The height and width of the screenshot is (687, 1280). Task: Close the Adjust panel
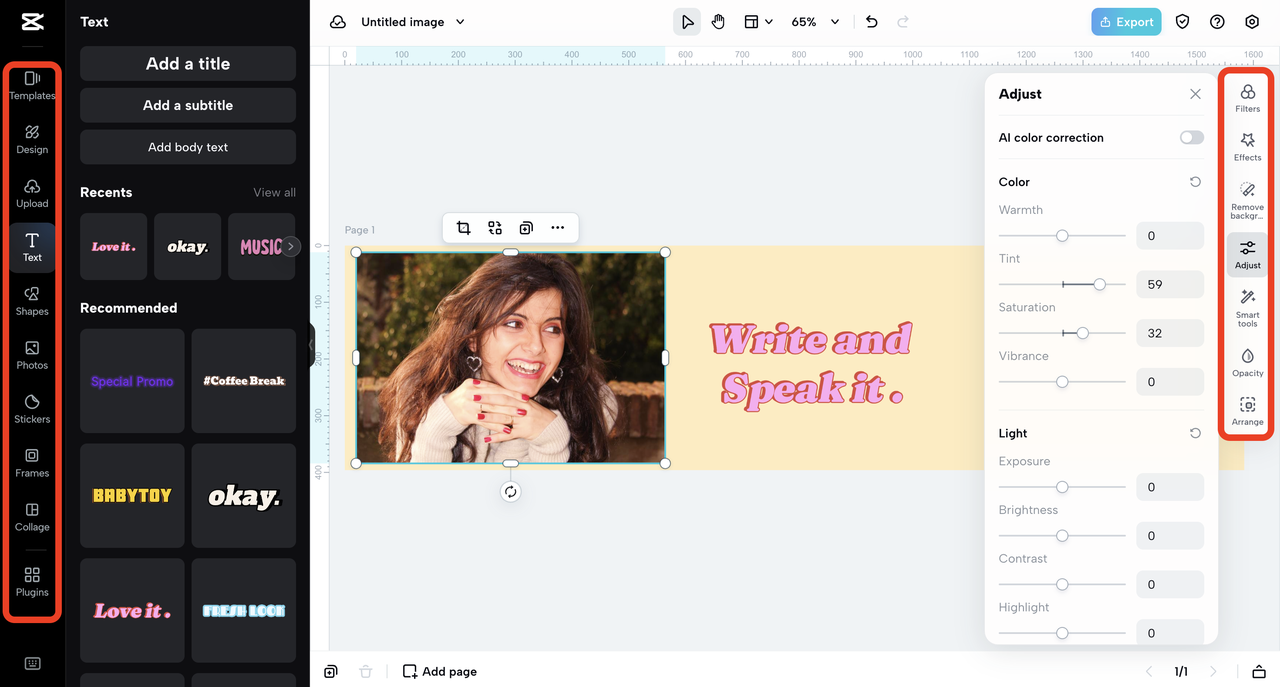pos(1195,94)
